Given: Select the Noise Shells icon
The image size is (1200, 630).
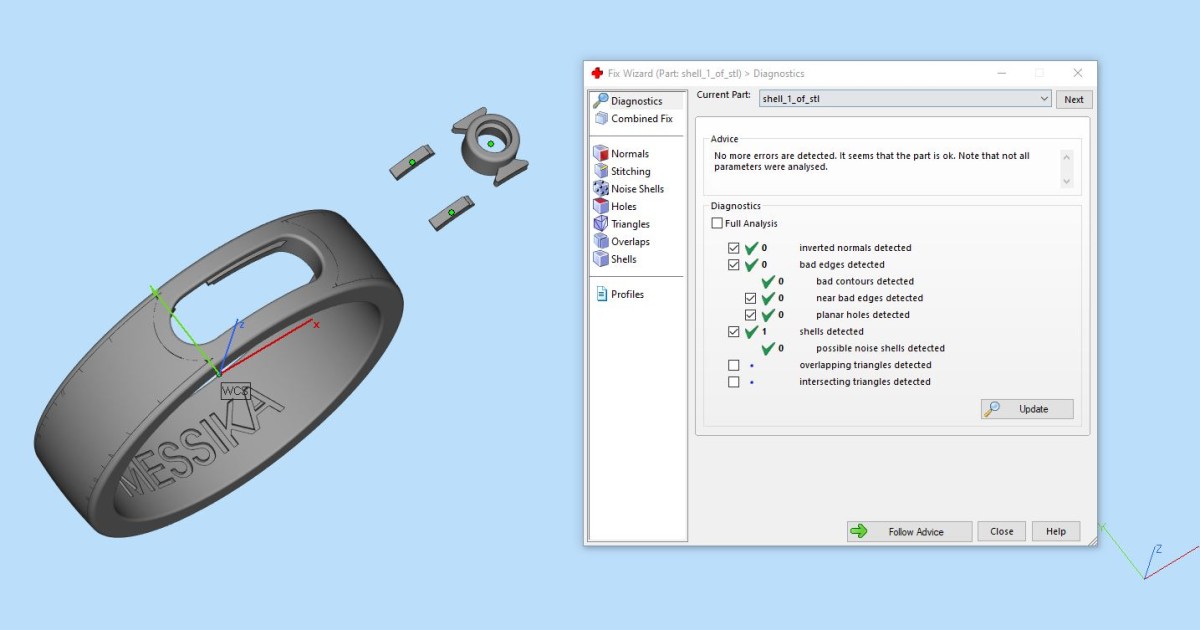Looking at the screenshot, I should pyautogui.click(x=601, y=189).
